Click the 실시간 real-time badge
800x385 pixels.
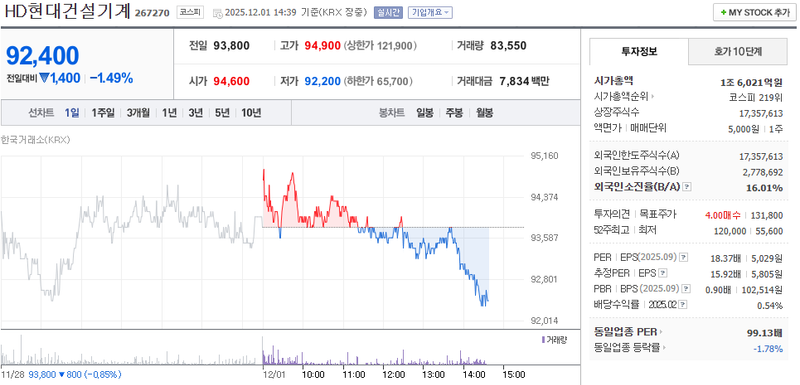(x=388, y=13)
